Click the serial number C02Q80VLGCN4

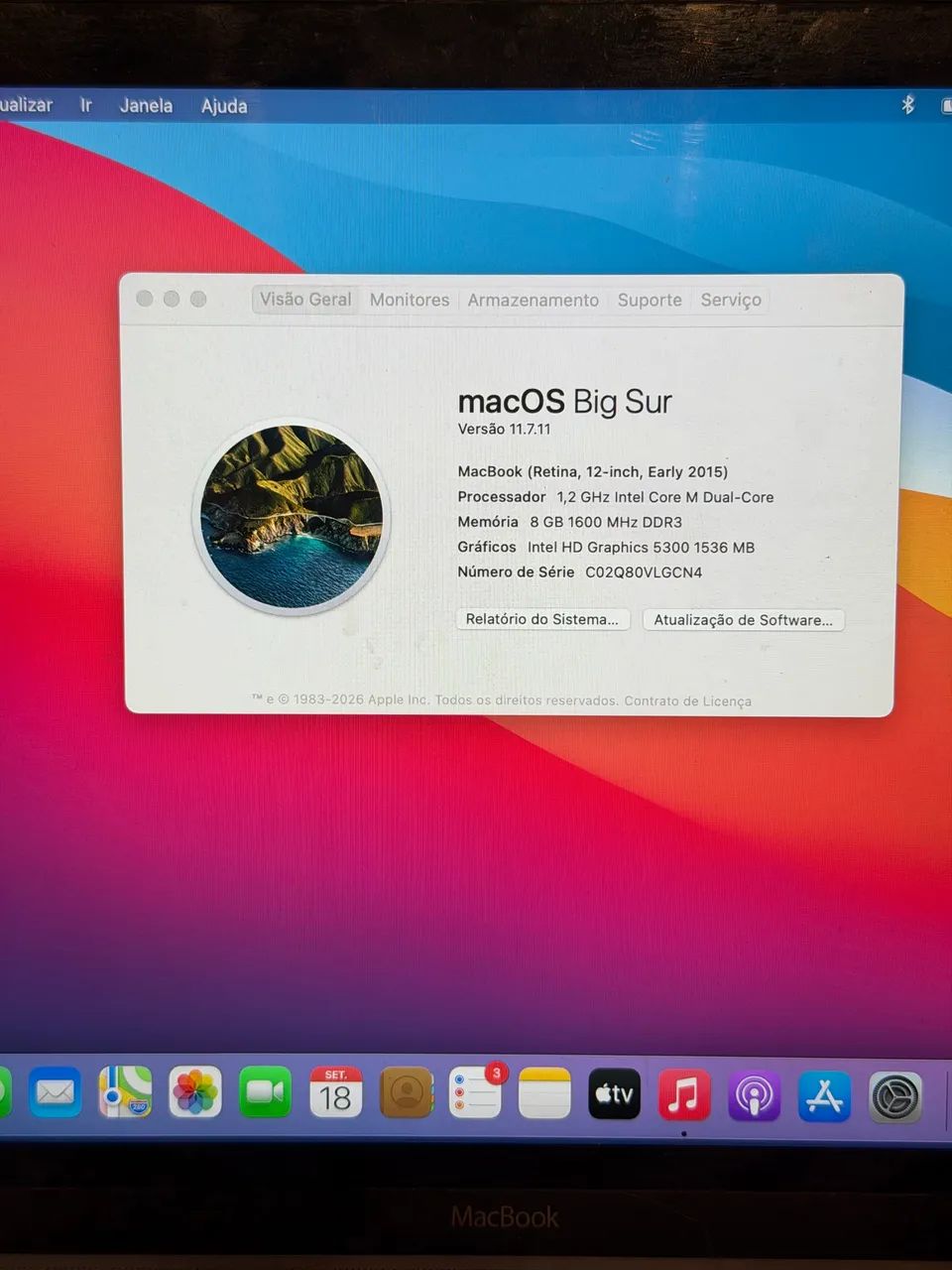pyautogui.click(x=644, y=571)
